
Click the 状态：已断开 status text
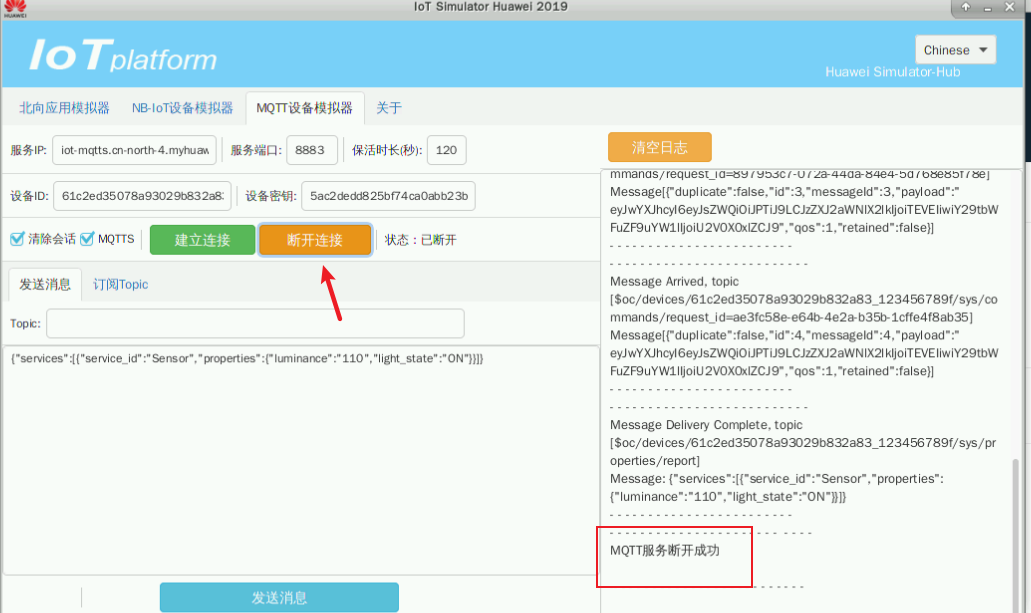(420, 240)
